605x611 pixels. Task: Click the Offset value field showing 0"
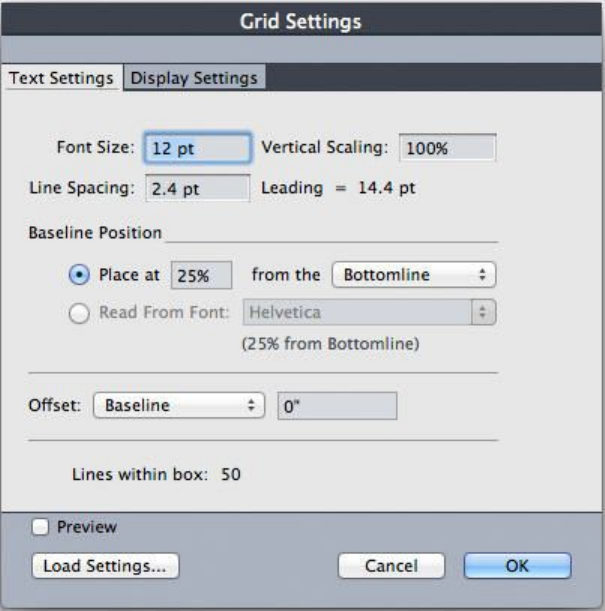(337, 406)
